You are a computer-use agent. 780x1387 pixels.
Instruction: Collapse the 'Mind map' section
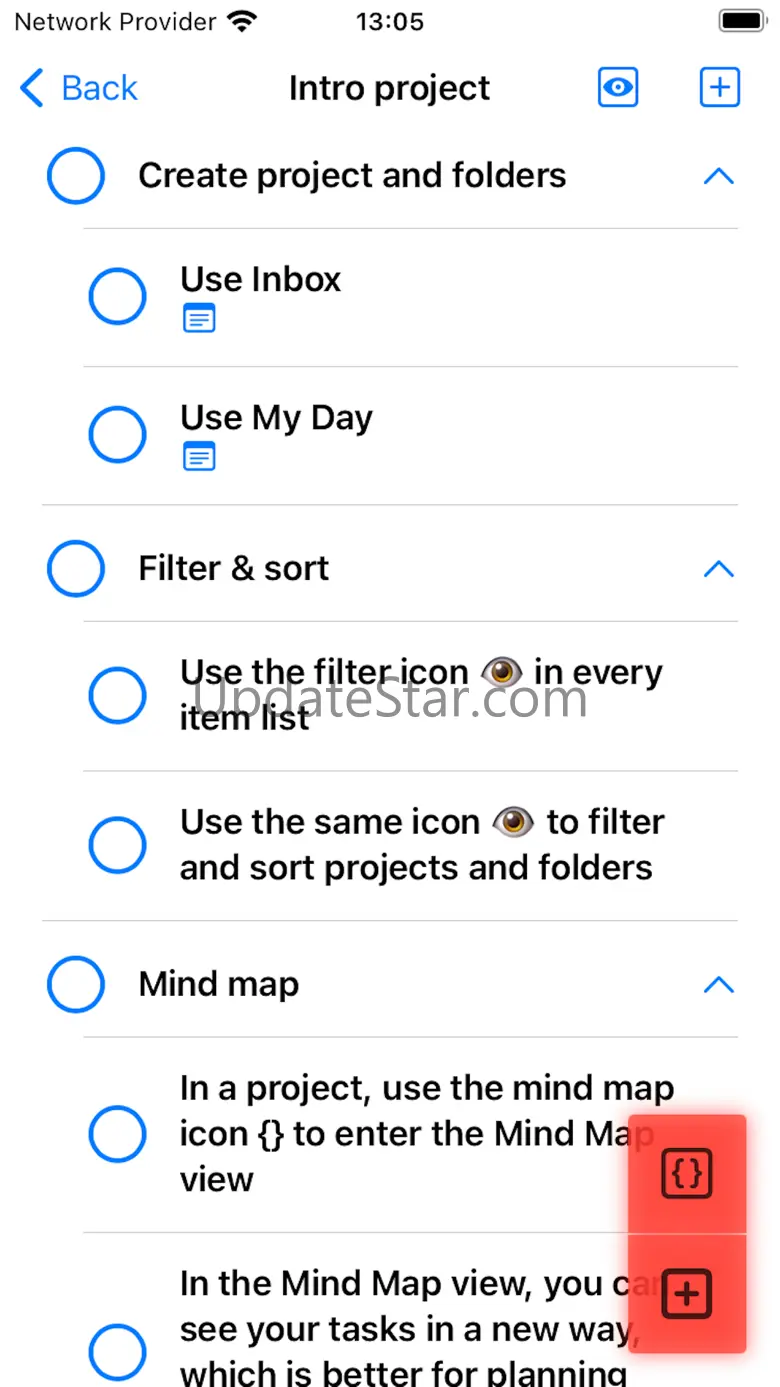pyautogui.click(x=718, y=985)
